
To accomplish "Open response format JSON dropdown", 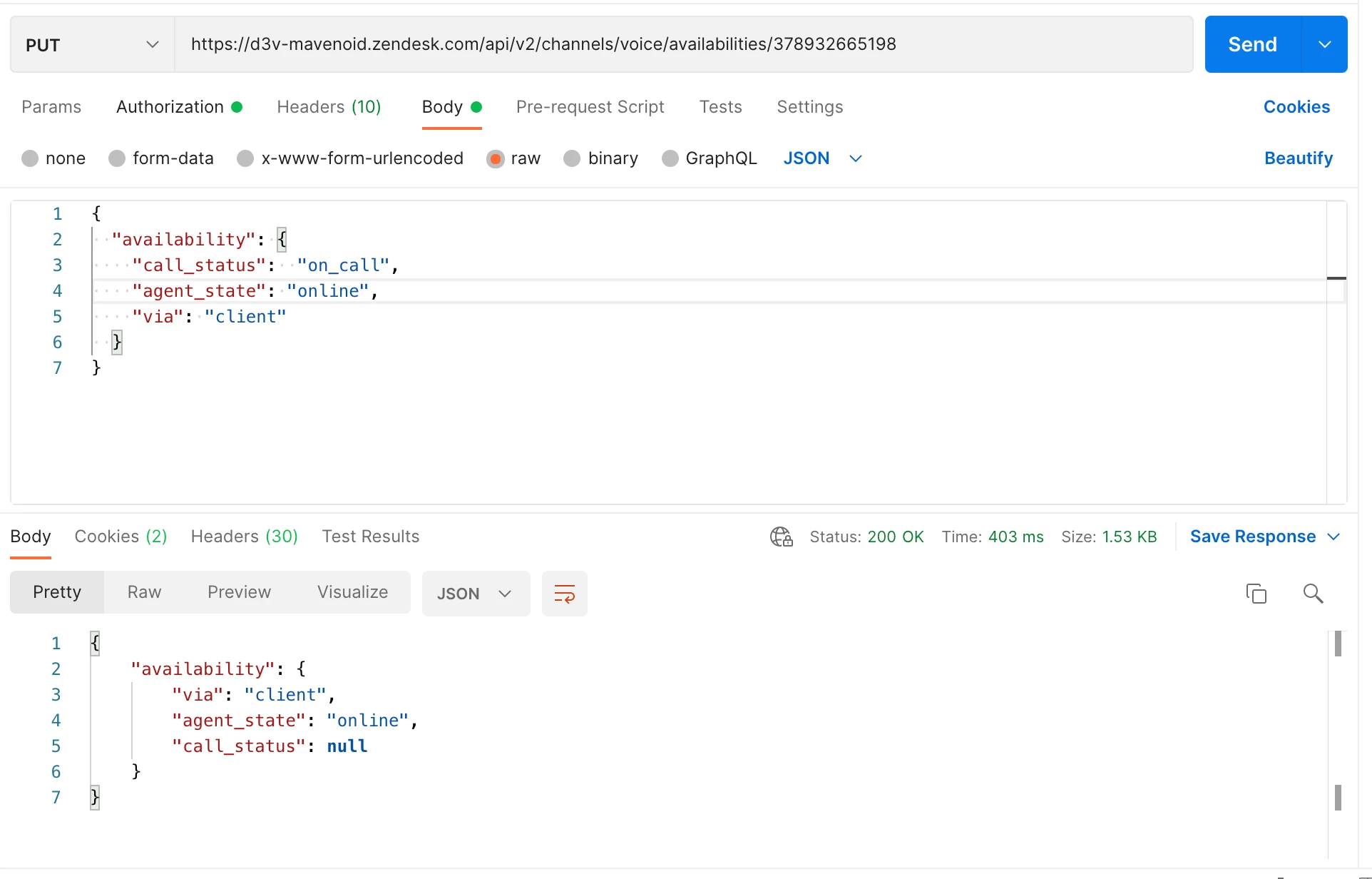I will point(475,594).
